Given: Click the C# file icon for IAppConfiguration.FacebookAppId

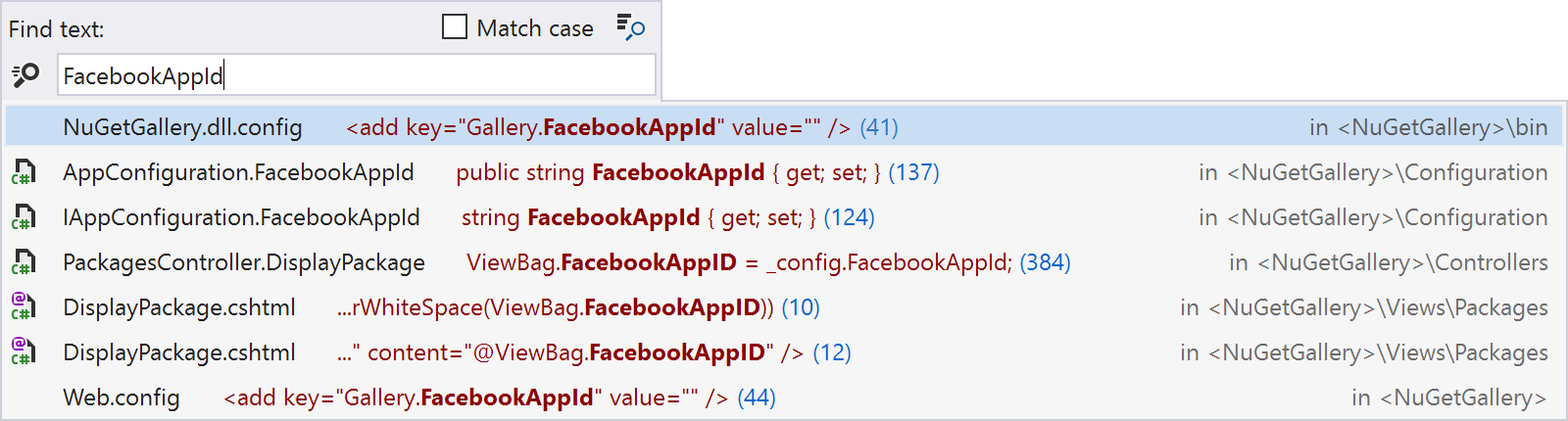Looking at the screenshot, I should click(x=24, y=217).
